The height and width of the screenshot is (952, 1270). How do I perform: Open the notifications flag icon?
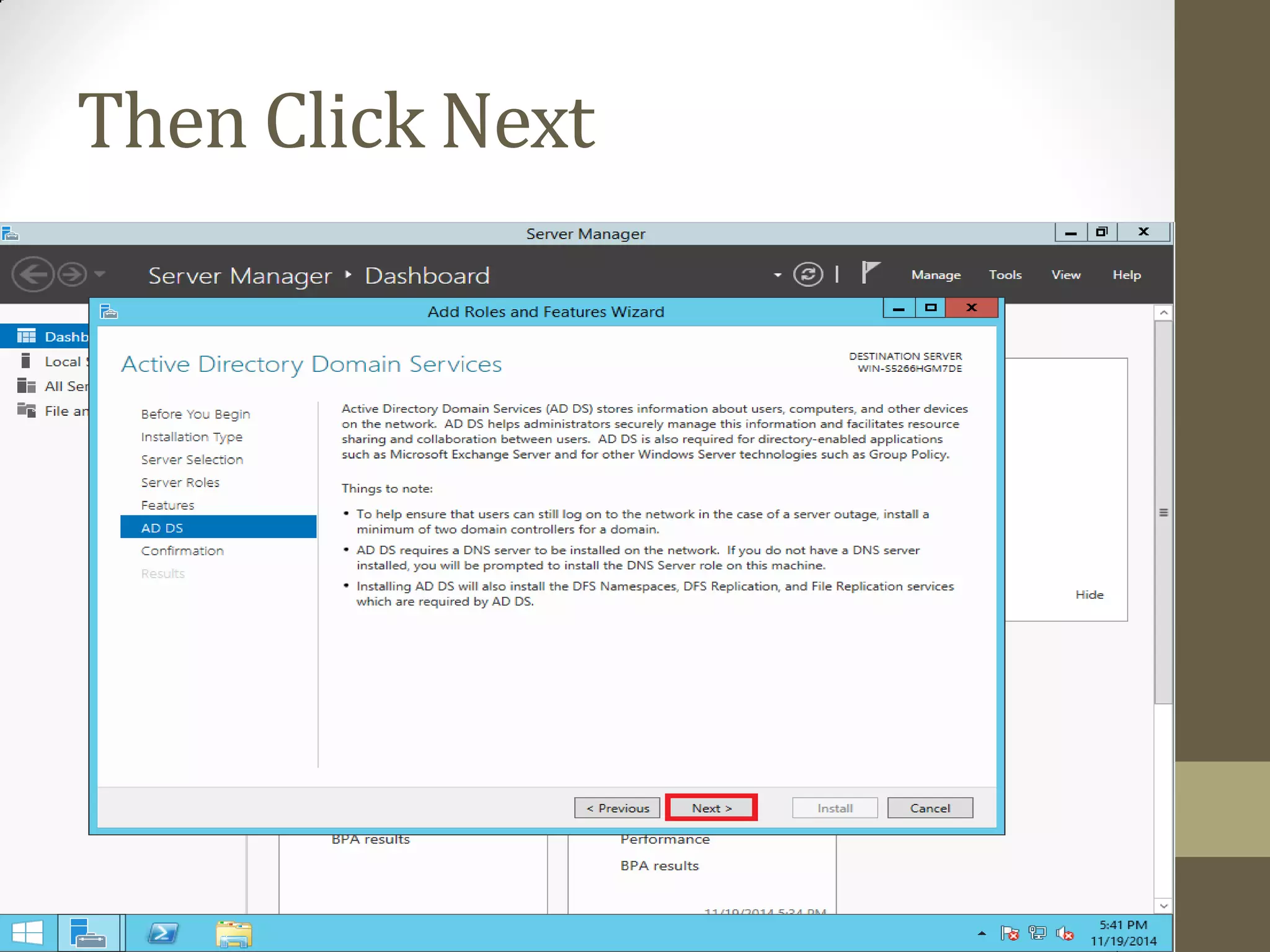click(x=870, y=273)
